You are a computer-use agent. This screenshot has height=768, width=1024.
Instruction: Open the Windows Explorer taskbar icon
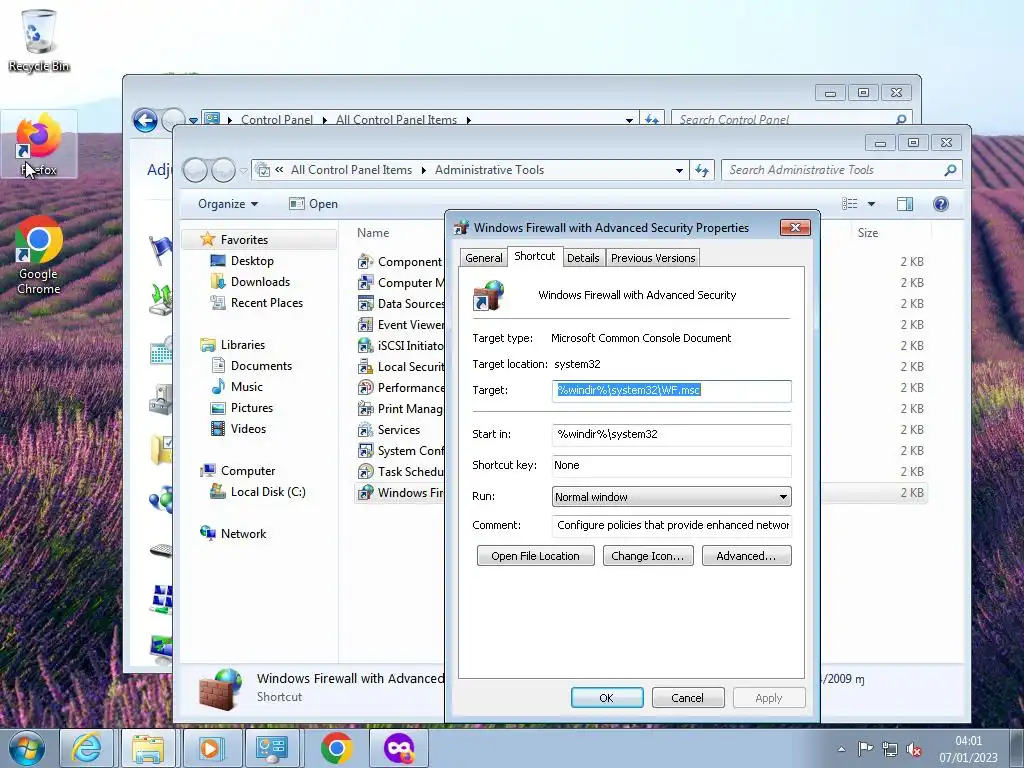pos(148,748)
